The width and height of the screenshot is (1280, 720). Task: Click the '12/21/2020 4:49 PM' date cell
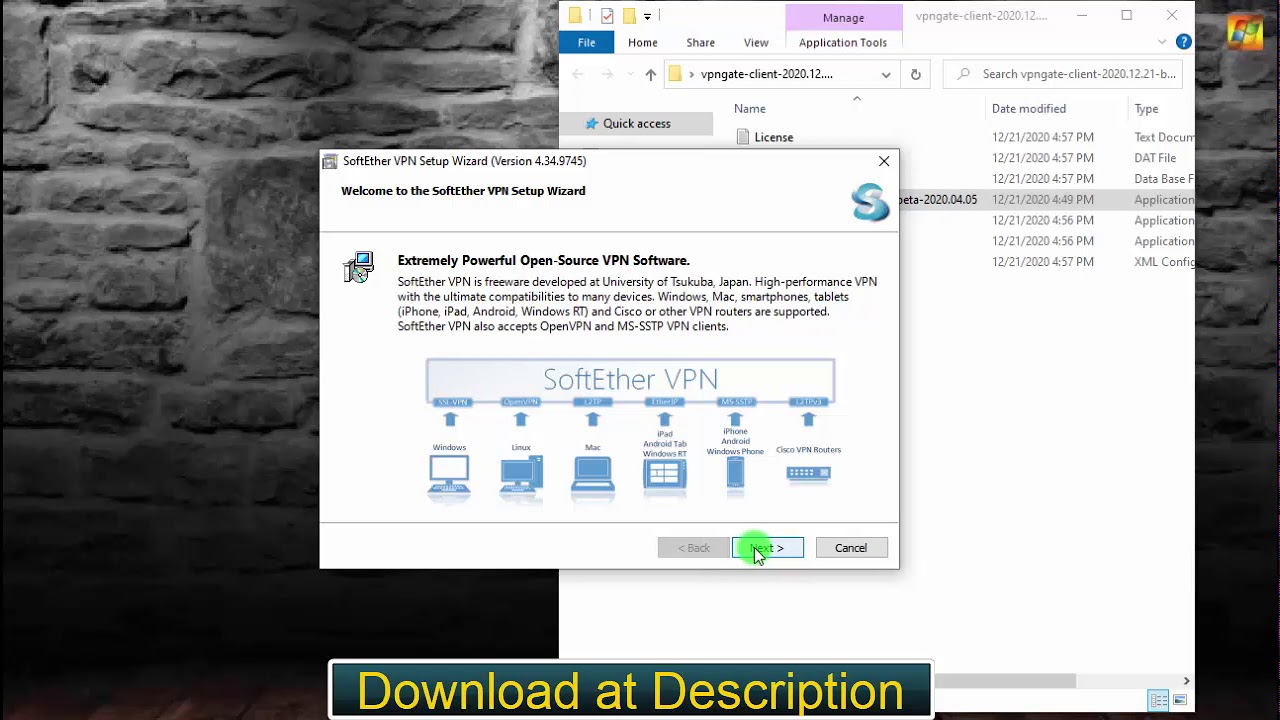(1043, 200)
